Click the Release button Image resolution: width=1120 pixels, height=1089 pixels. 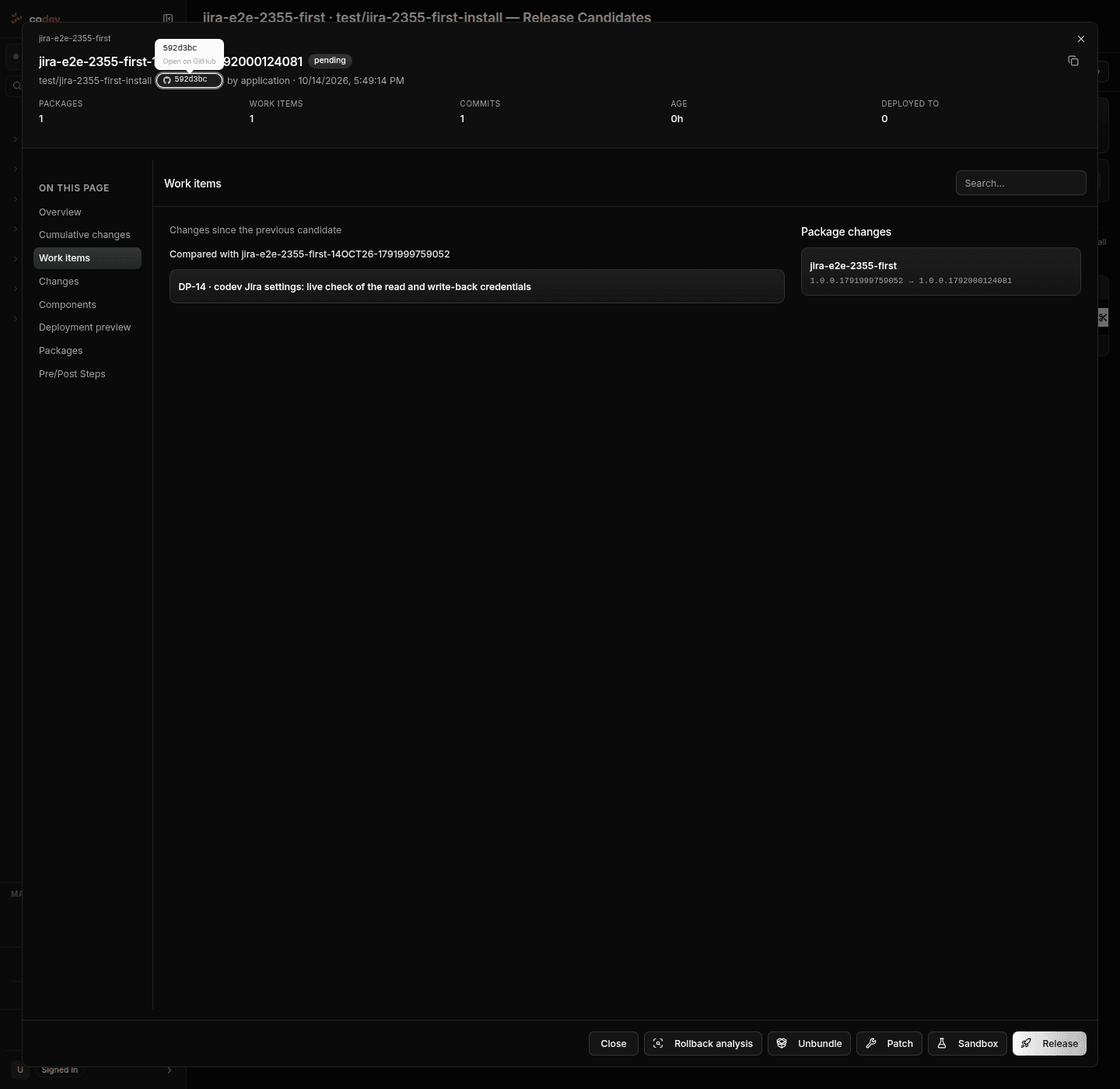tap(1049, 1043)
